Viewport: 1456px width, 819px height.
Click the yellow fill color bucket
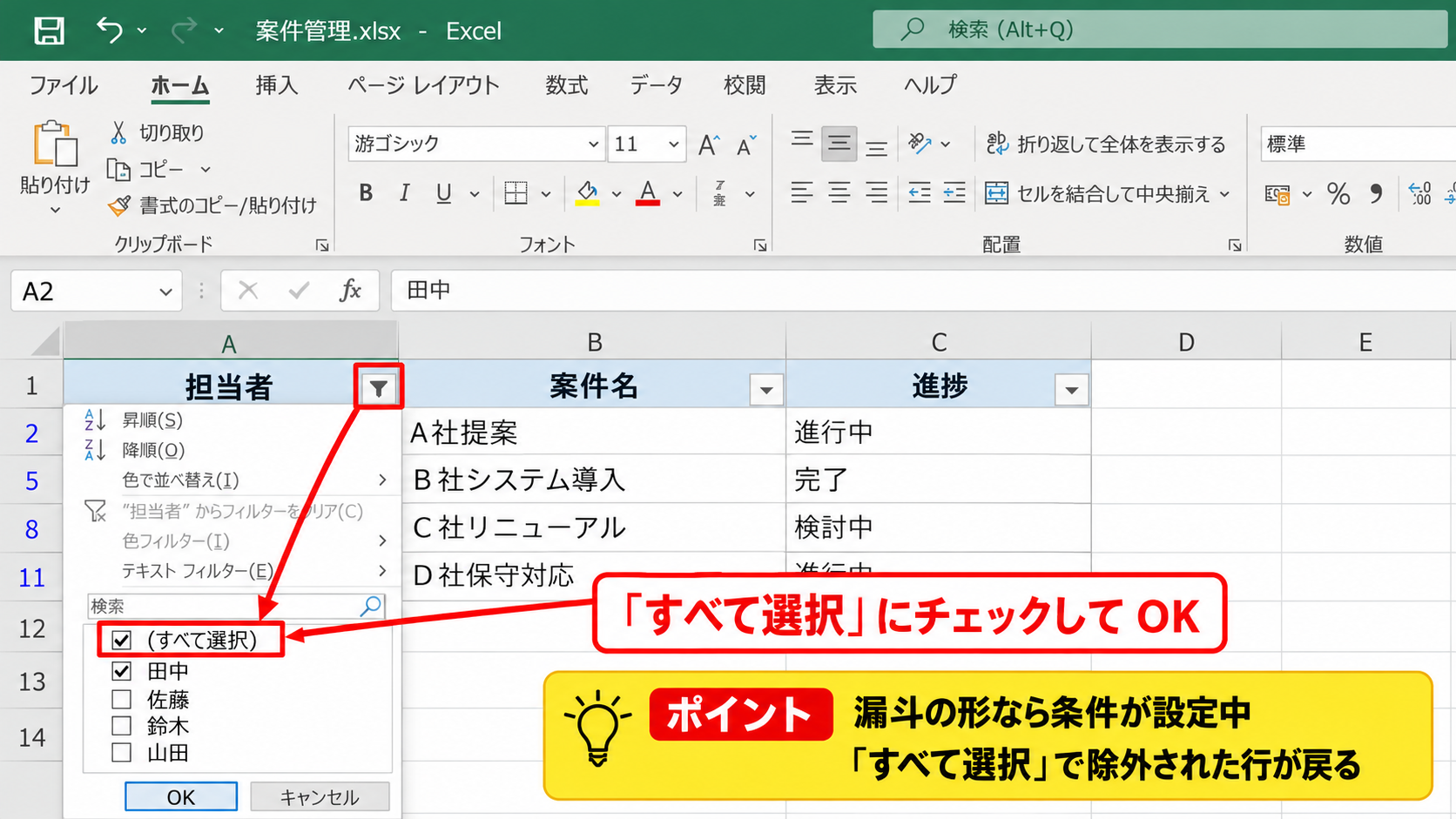587,192
